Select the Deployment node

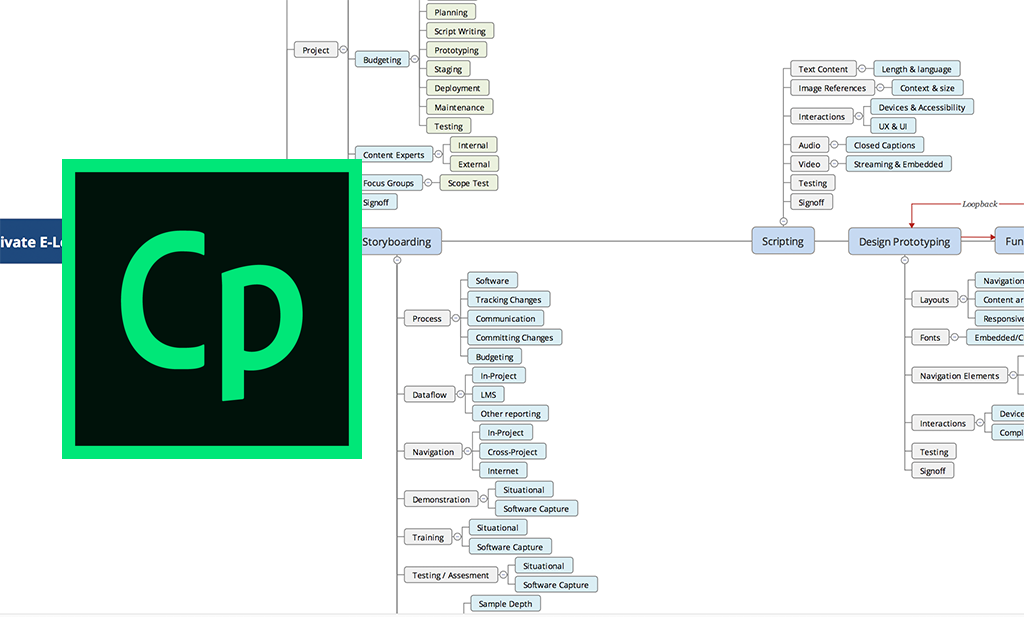click(457, 87)
